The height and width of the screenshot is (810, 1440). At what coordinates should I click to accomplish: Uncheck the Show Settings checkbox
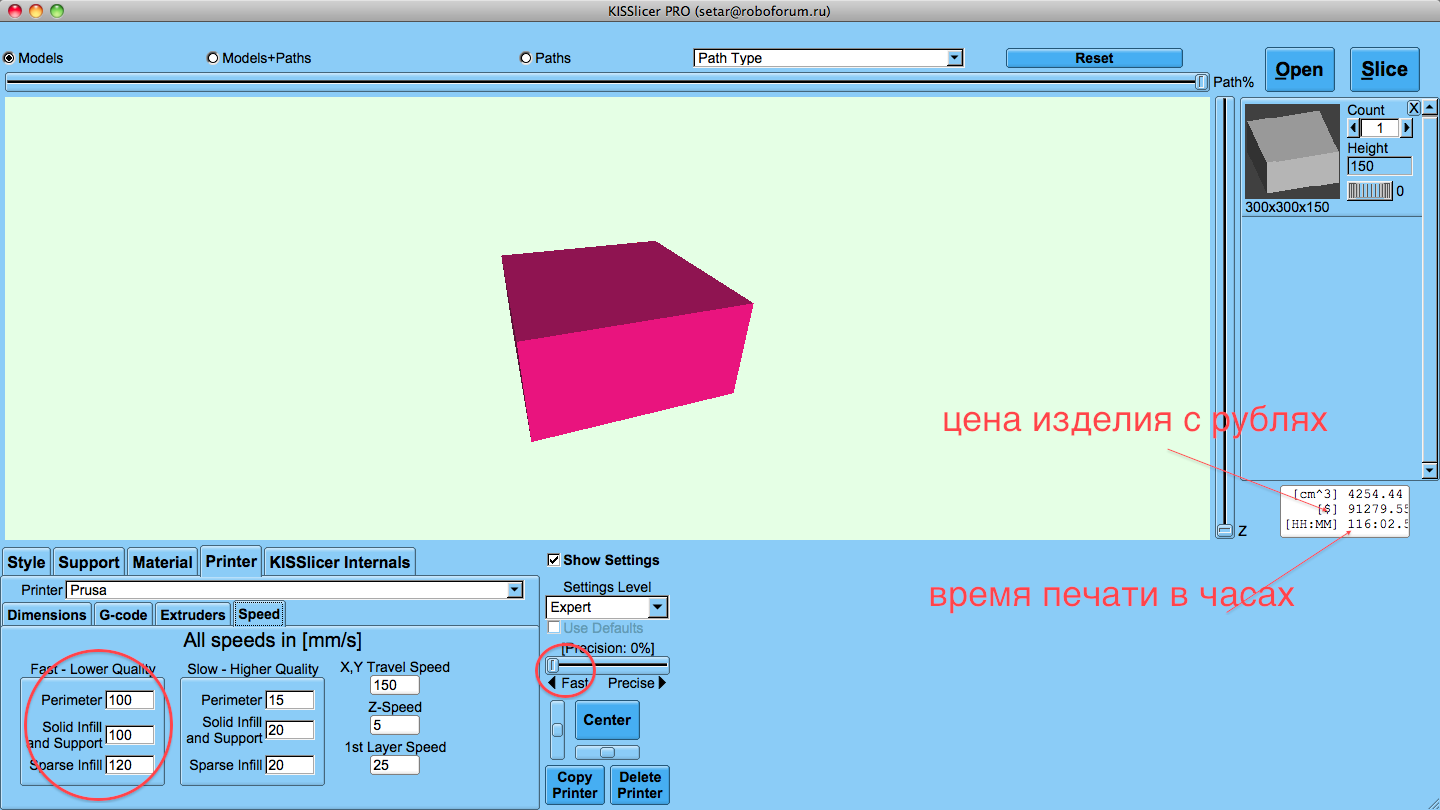click(x=554, y=560)
